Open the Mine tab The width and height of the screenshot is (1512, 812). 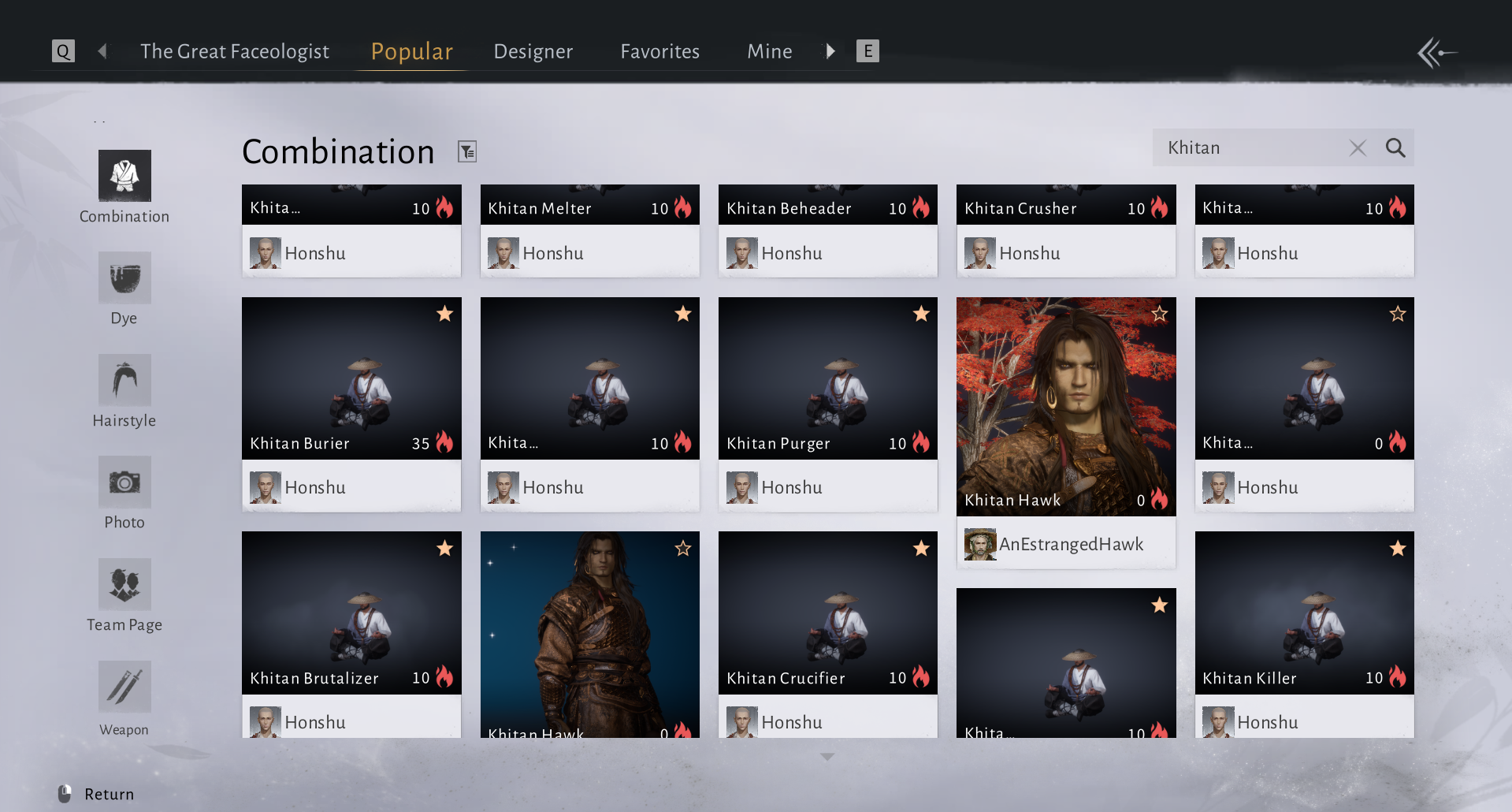(x=770, y=51)
